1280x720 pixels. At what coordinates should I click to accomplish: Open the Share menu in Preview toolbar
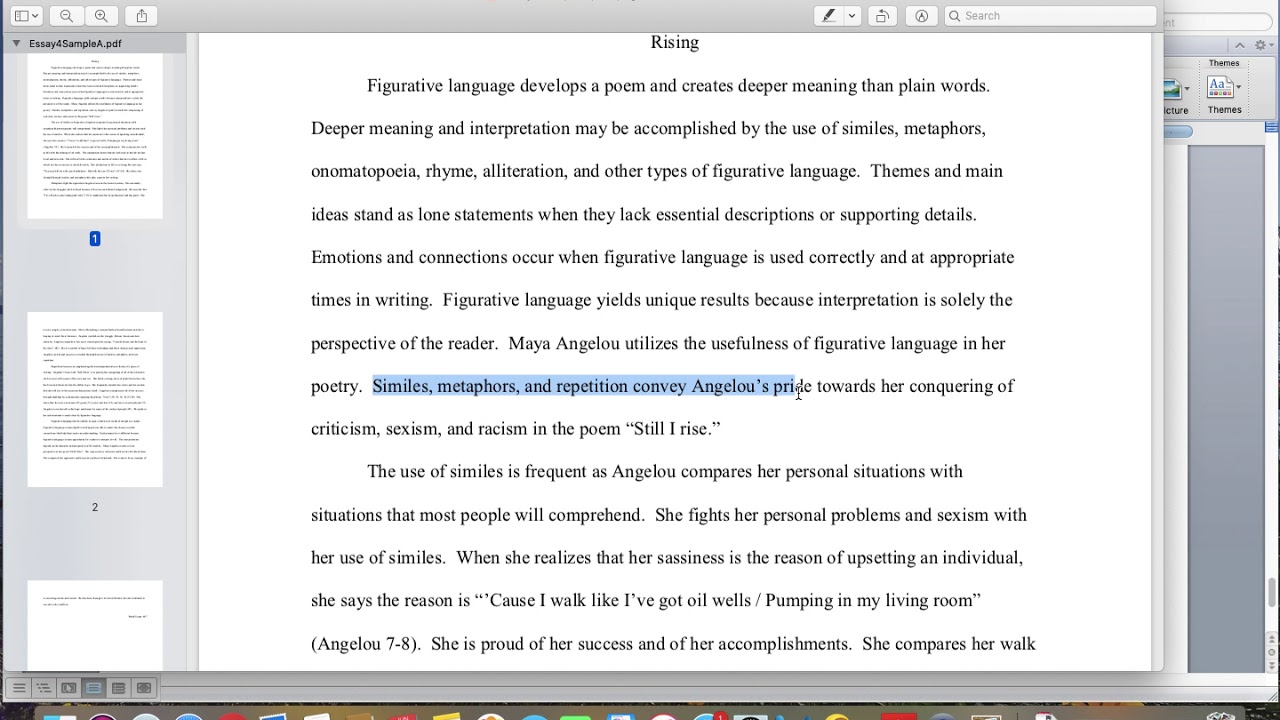[x=141, y=16]
